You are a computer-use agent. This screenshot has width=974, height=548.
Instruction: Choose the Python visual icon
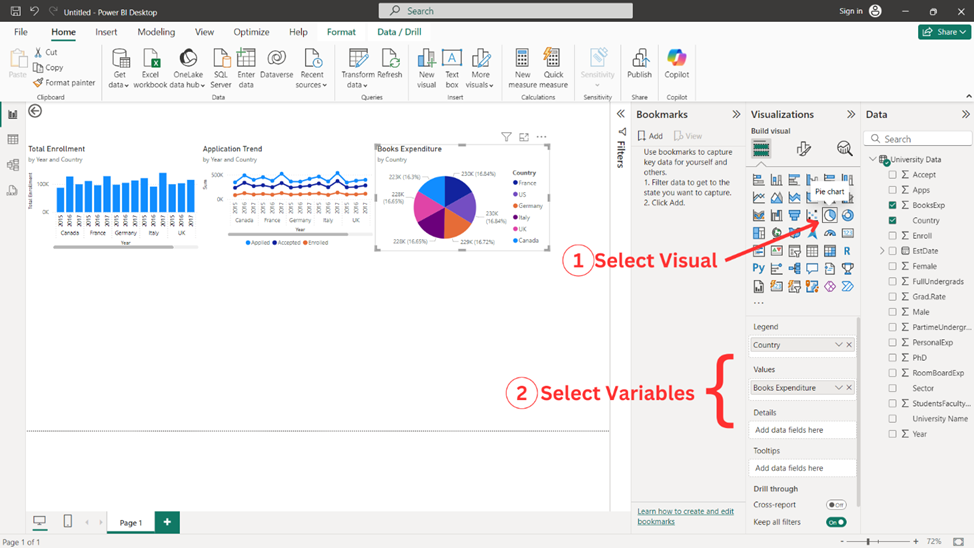758,268
